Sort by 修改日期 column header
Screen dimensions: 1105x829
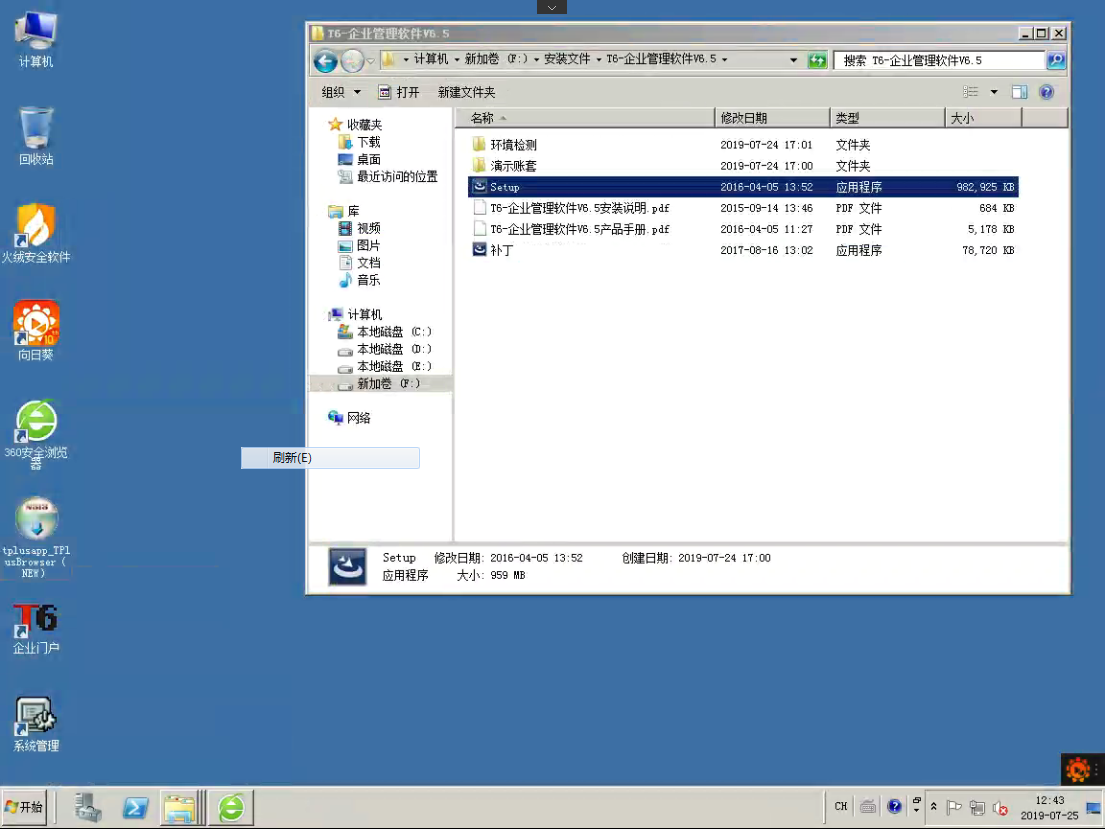click(x=772, y=118)
